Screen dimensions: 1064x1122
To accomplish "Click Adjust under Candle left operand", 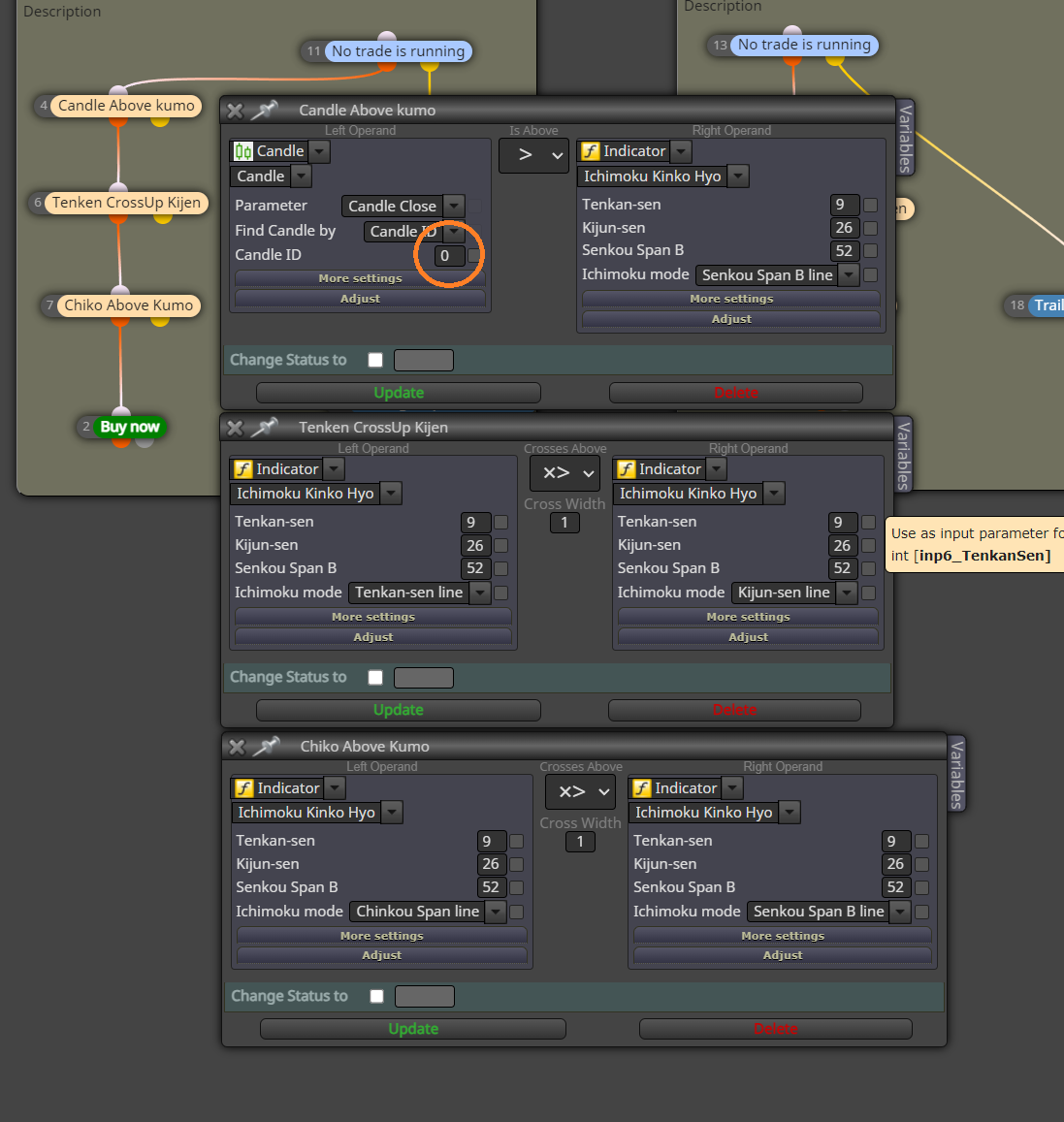I will pos(360,299).
